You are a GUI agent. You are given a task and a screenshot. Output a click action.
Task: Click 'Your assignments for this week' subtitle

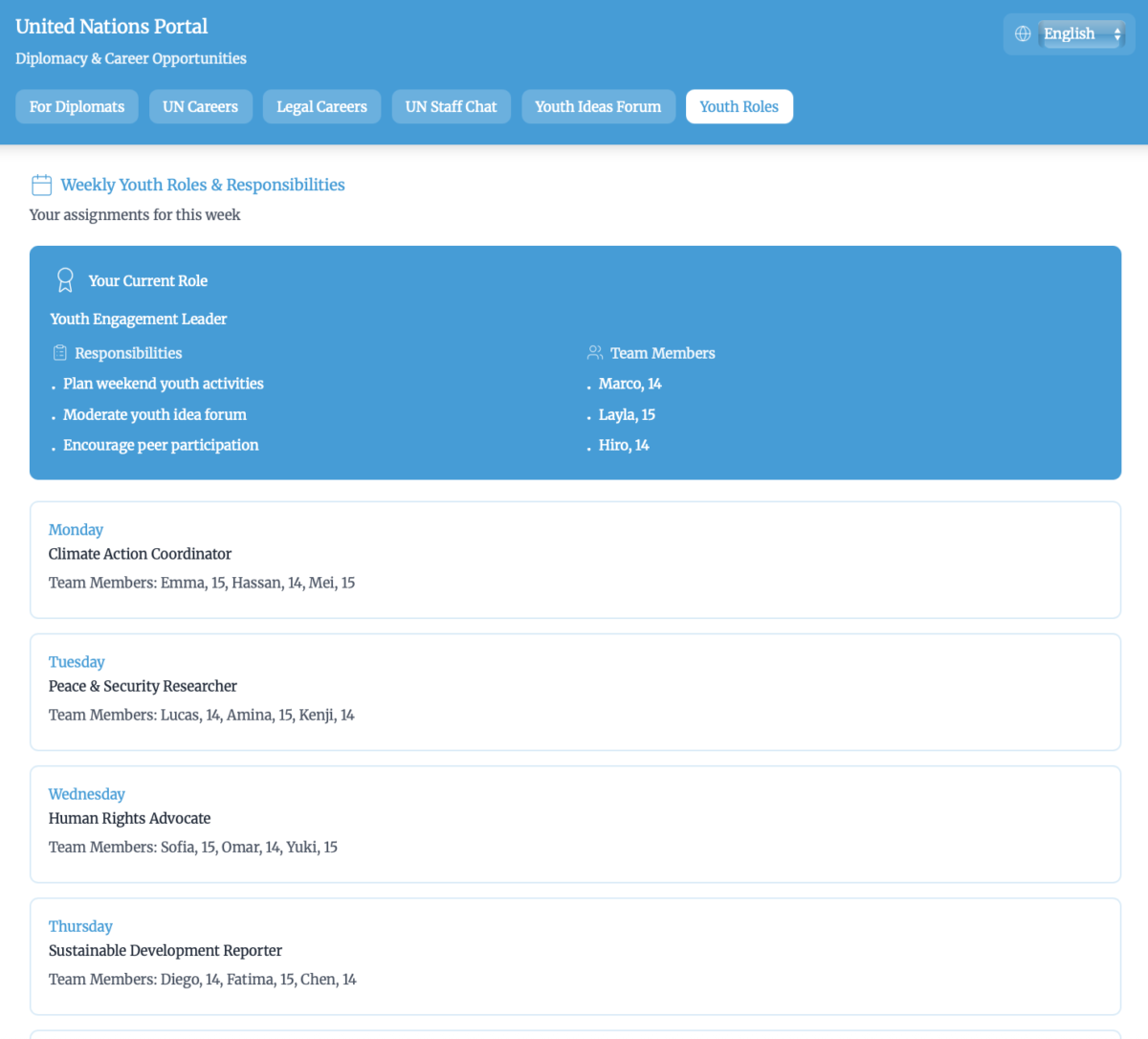click(135, 214)
